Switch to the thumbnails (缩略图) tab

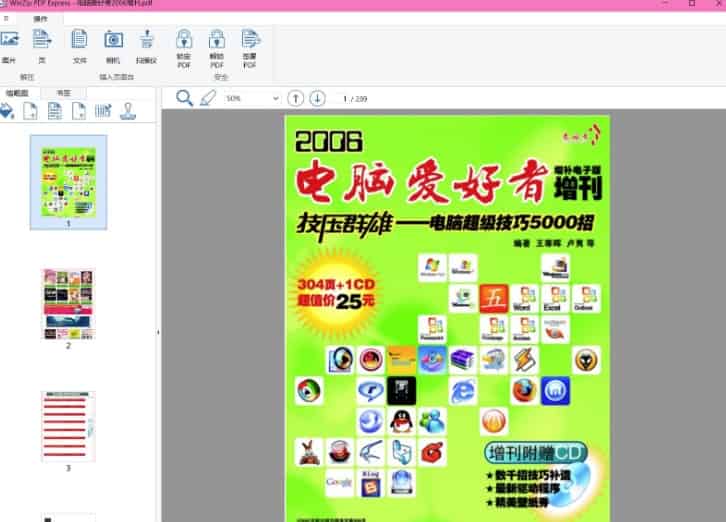point(18,93)
